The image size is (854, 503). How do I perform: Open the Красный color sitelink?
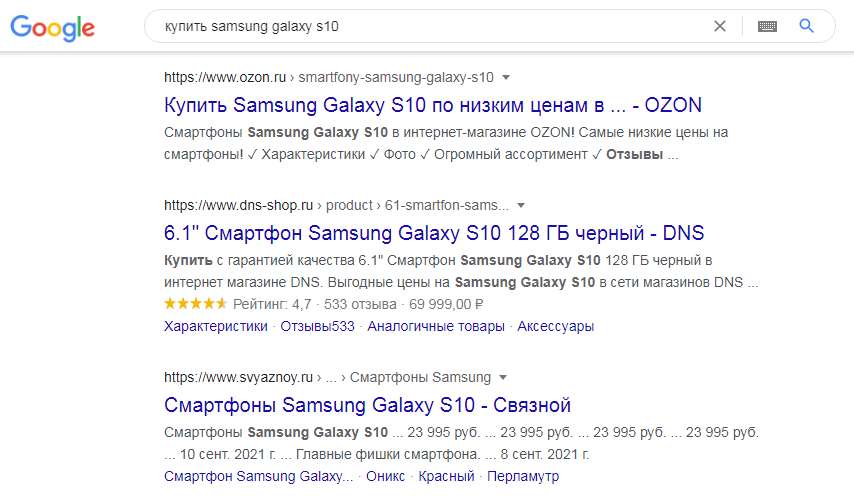coord(446,476)
